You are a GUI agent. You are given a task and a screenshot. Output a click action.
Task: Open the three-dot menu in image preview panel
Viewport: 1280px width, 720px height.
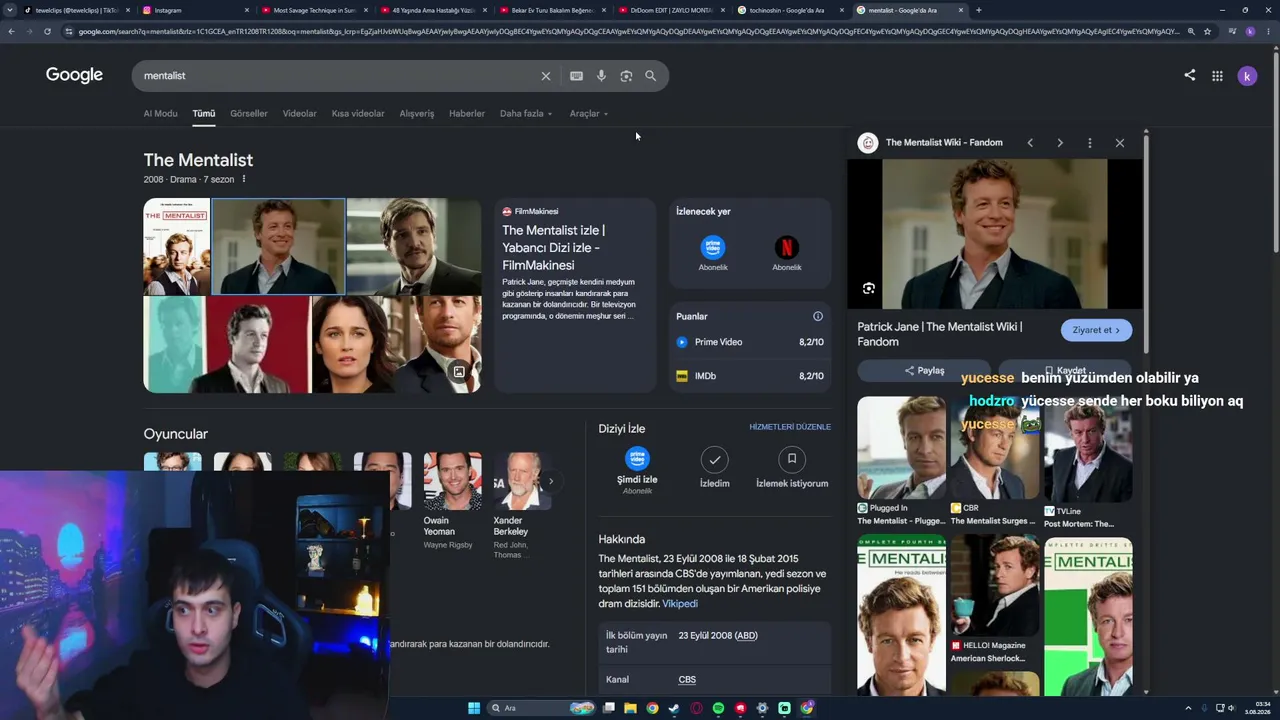[1090, 143]
